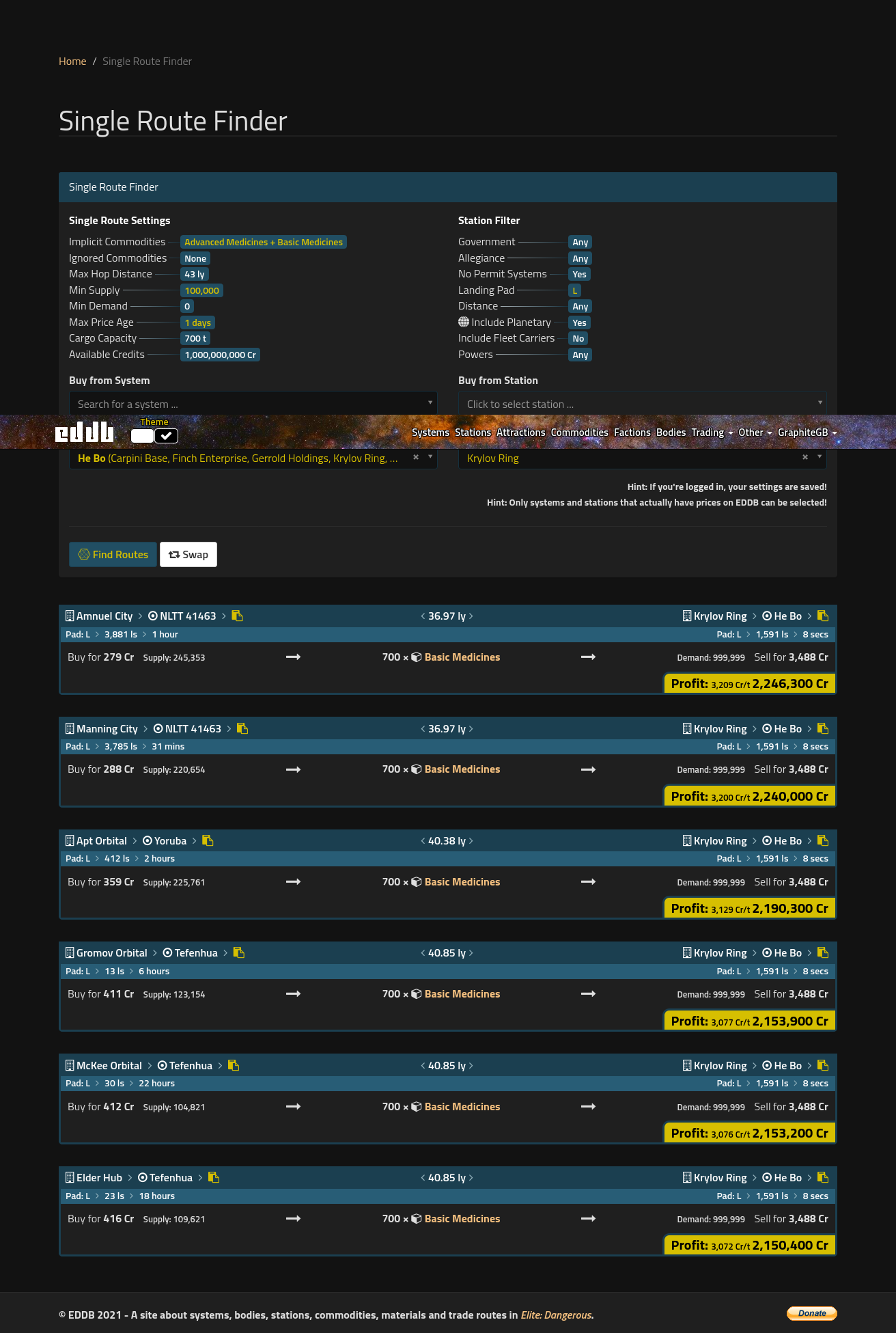Edit Max Hop Distance 43 ly

click(x=194, y=274)
